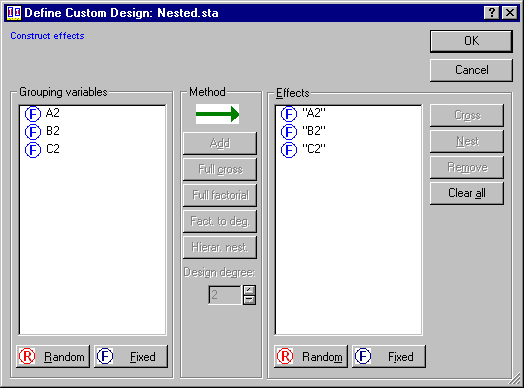524x388 pixels.
Task: Increase the Design degree with up arrow
Action: click(249, 290)
